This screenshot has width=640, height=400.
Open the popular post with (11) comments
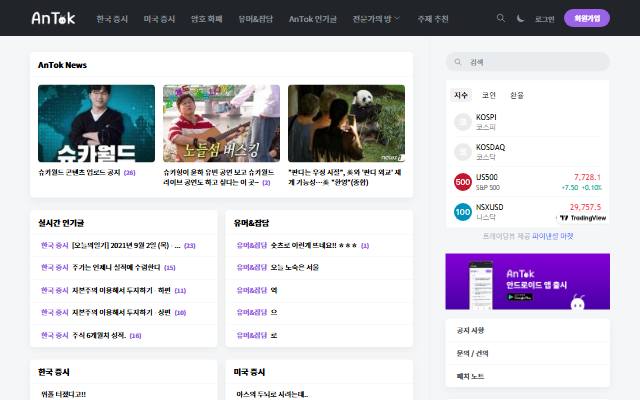coord(121,290)
